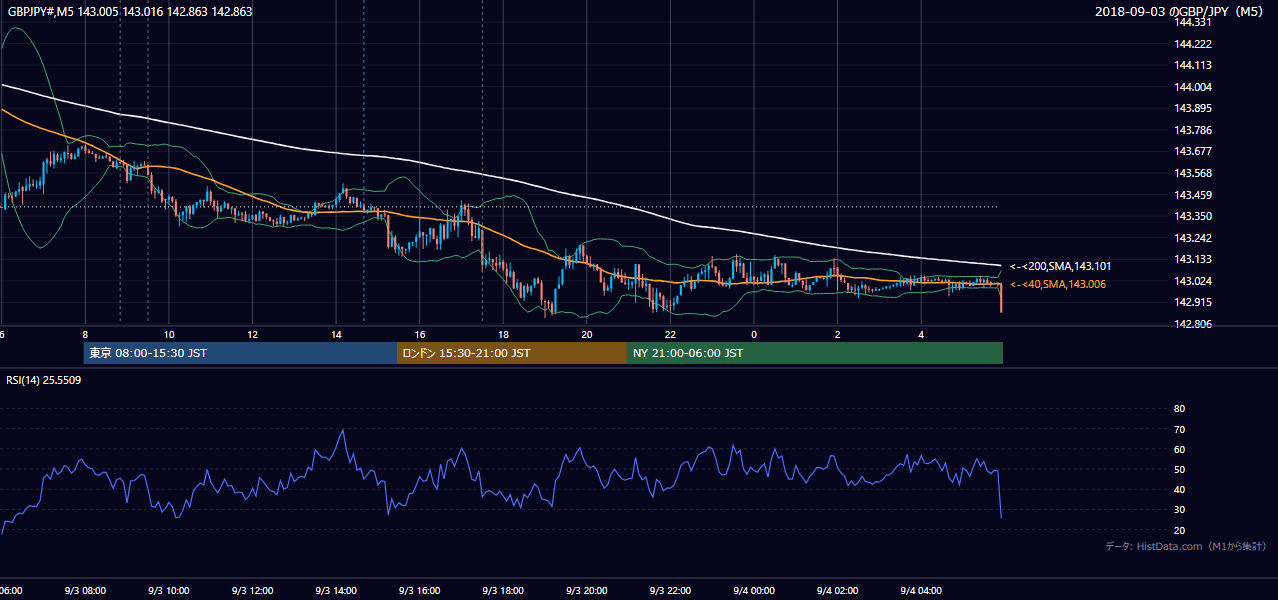Click the 143.568 price axis label

tap(1192, 173)
